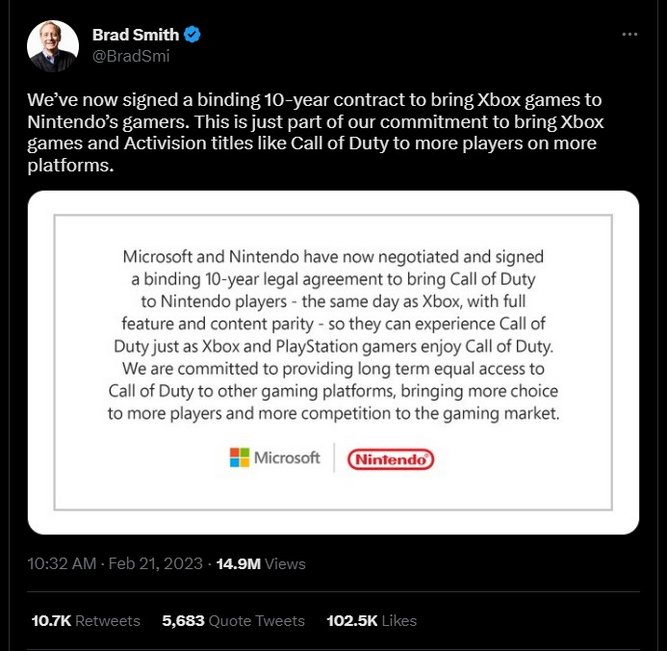The width and height of the screenshot is (667, 651).
Task: Click the red Nintendo logo
Action: (390, 459)
